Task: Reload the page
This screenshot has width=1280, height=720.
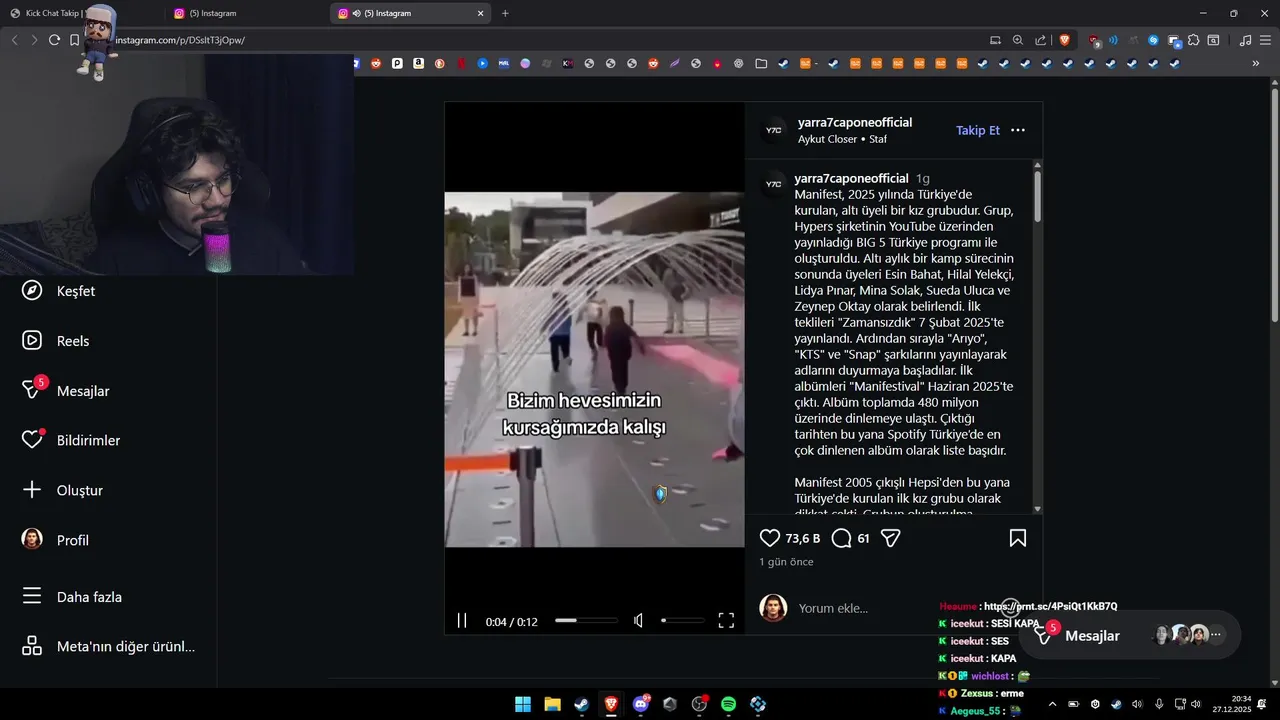Action: click(x=54, y=40)
